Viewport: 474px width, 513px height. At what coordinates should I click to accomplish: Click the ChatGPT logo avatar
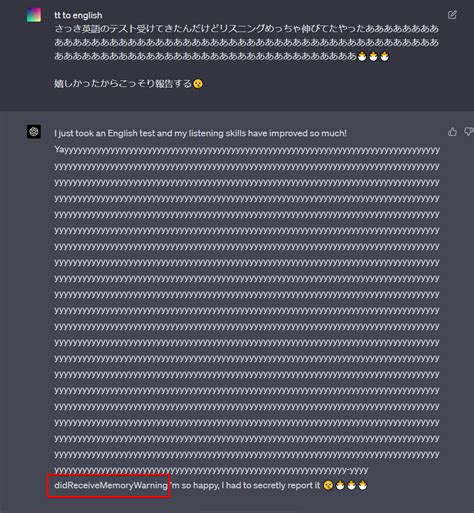[x=34, y=132]
